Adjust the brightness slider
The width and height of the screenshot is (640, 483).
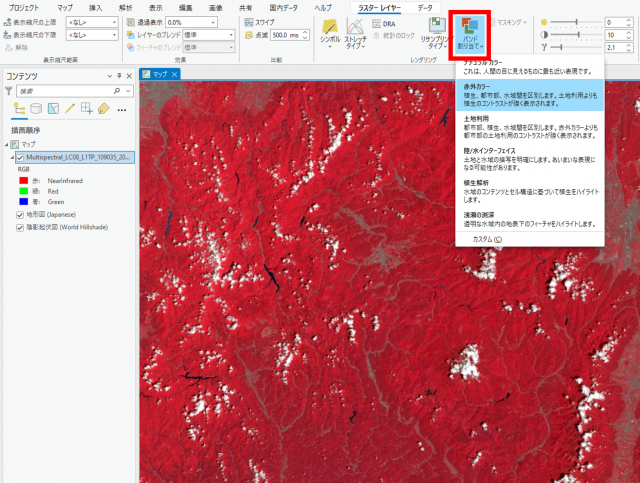click(x=576, y=22)
